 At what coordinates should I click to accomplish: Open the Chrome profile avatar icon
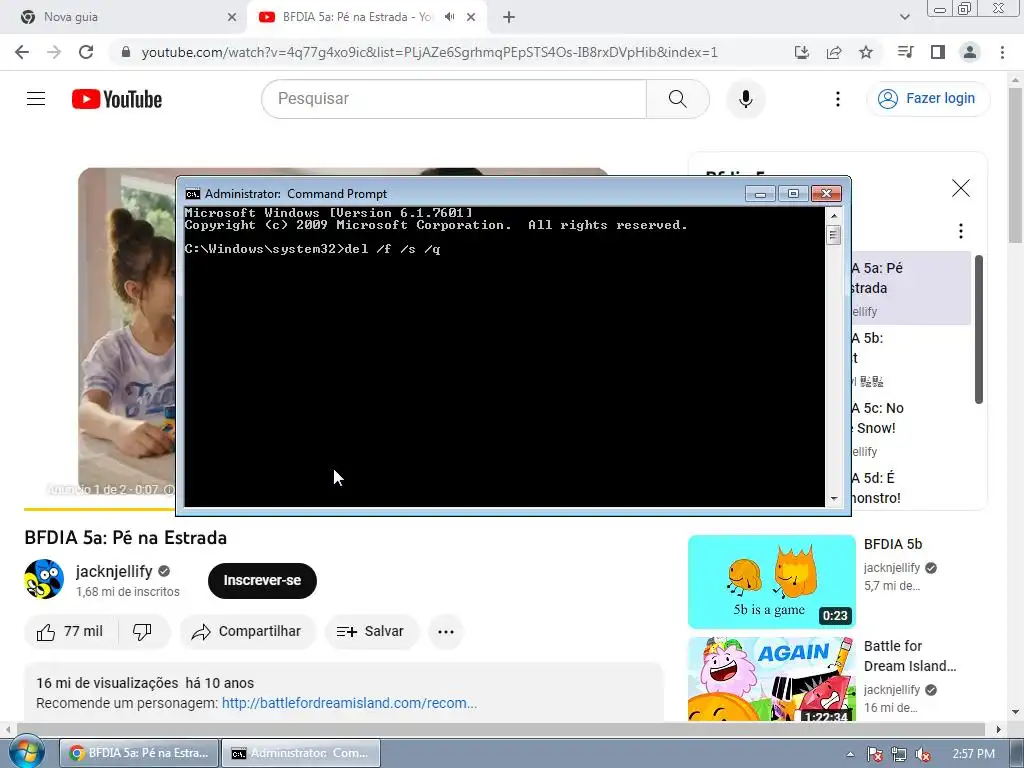pos(970,52)
